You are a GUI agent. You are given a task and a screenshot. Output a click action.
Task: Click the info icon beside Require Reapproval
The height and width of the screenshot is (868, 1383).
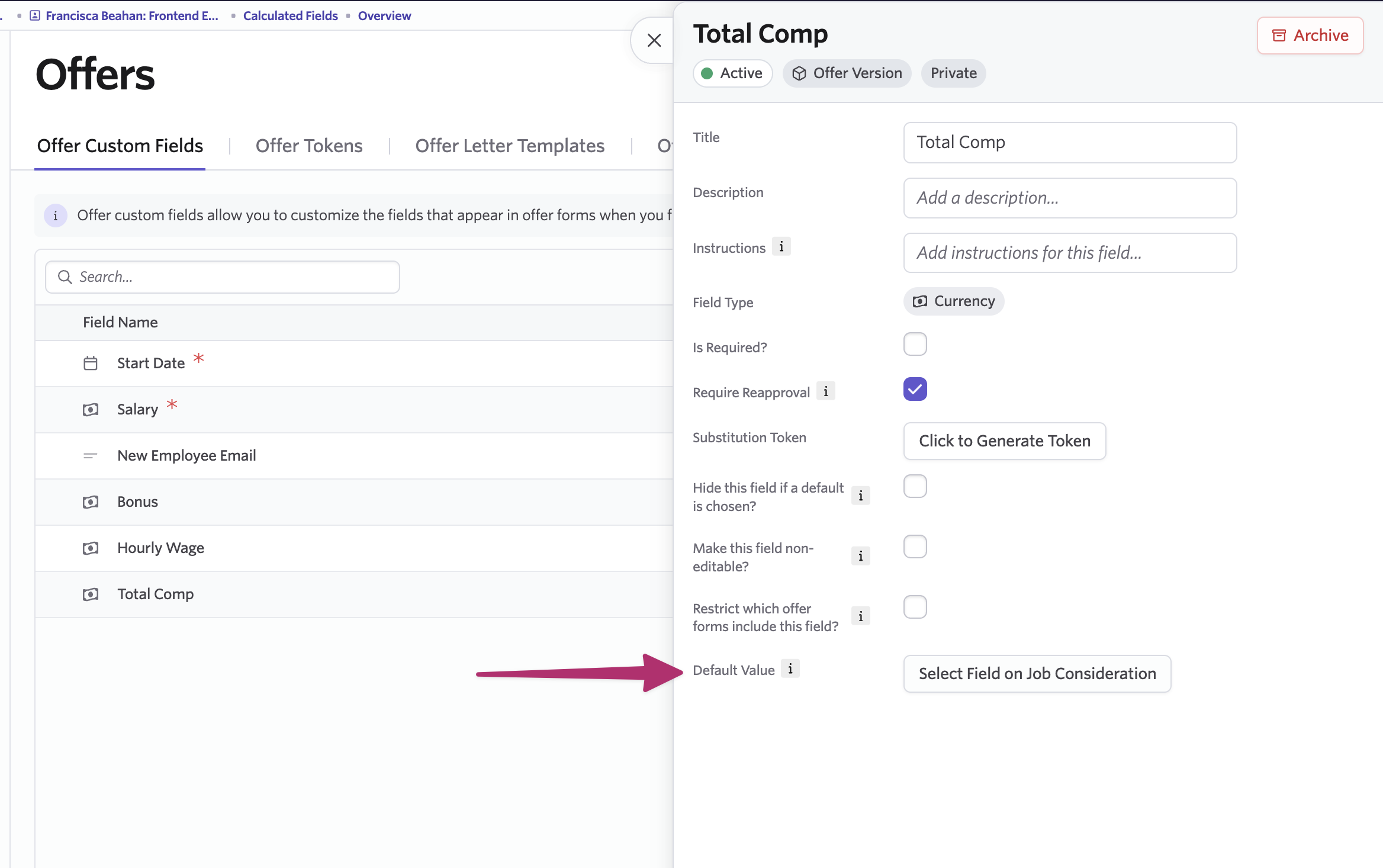click(826, 391)
